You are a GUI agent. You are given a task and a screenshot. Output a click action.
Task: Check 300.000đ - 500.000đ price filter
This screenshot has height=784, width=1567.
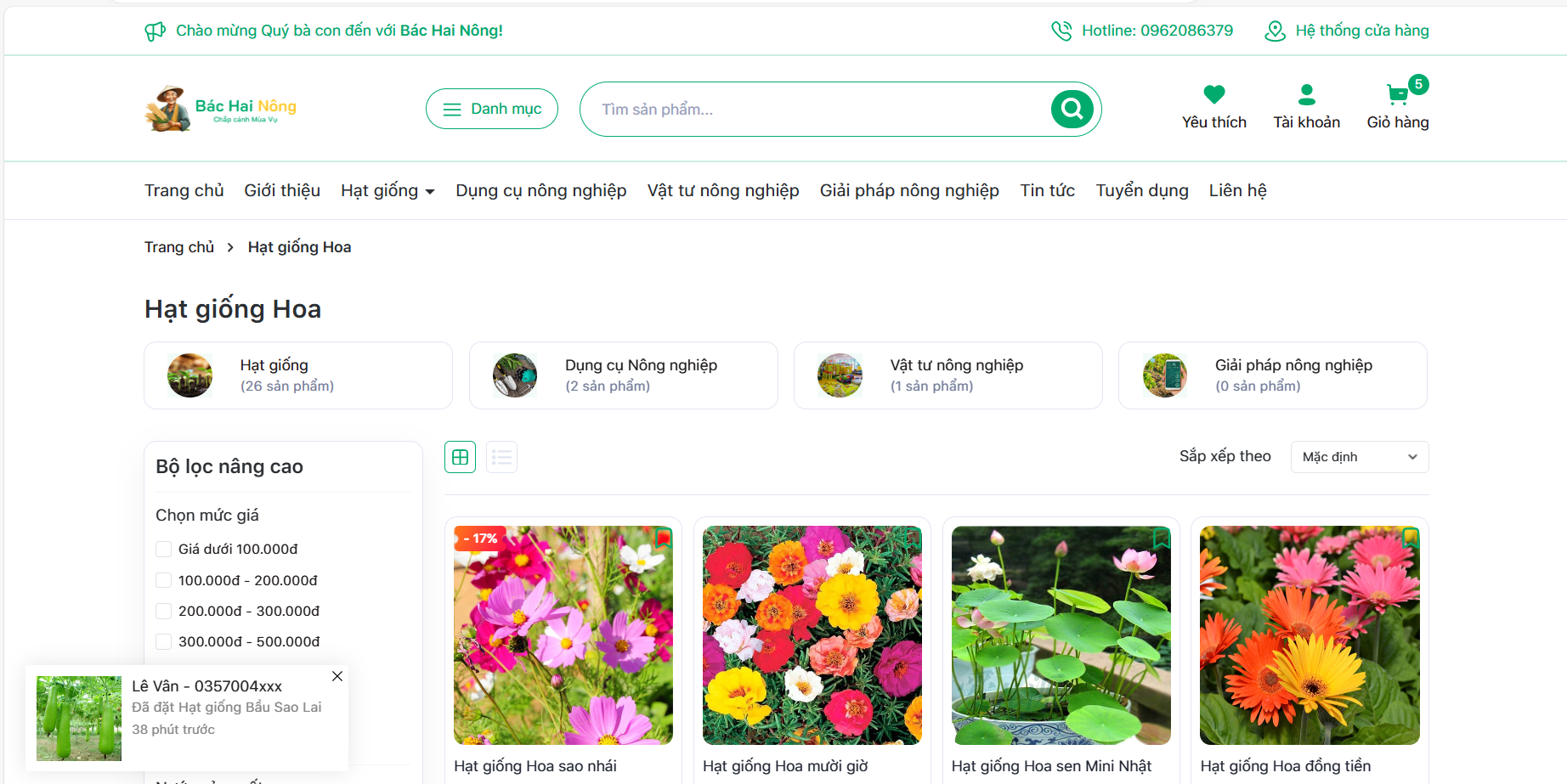click(164, 641)
